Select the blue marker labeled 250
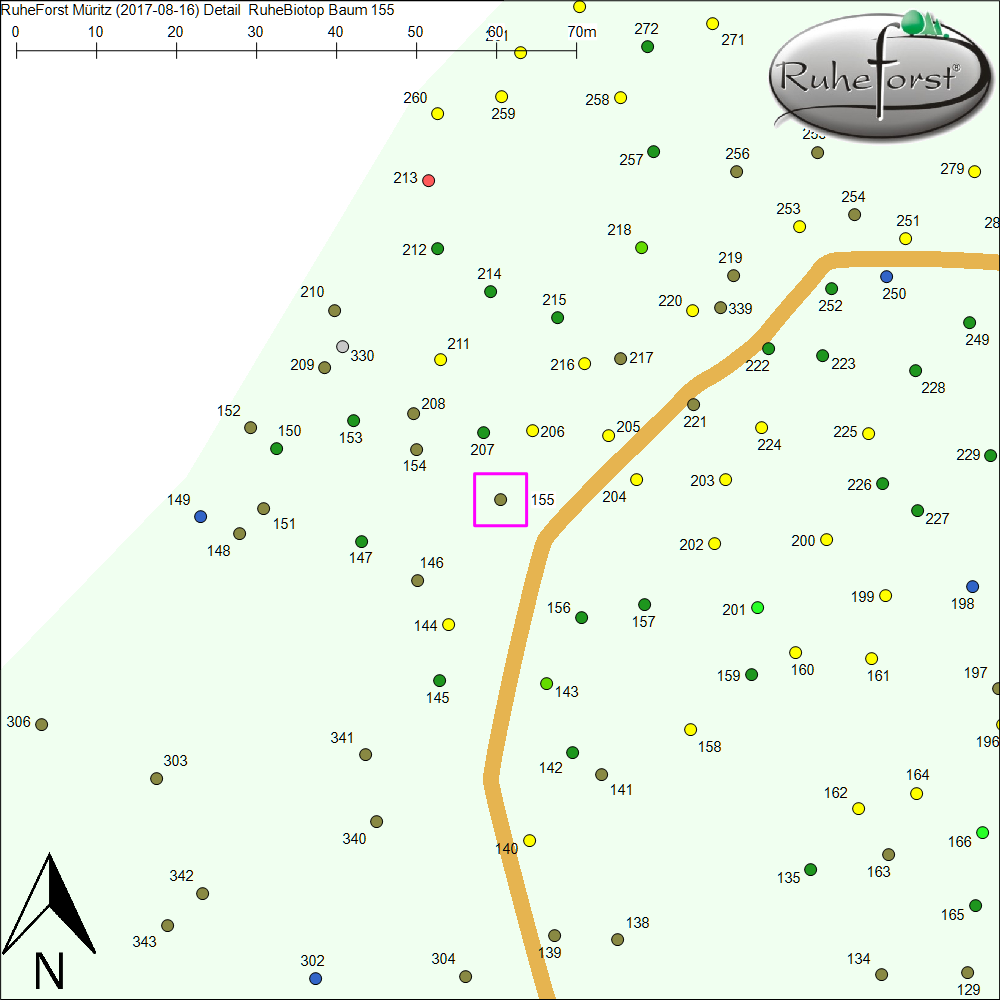This screenshot has width=1000, height=1000. point(886,276)
